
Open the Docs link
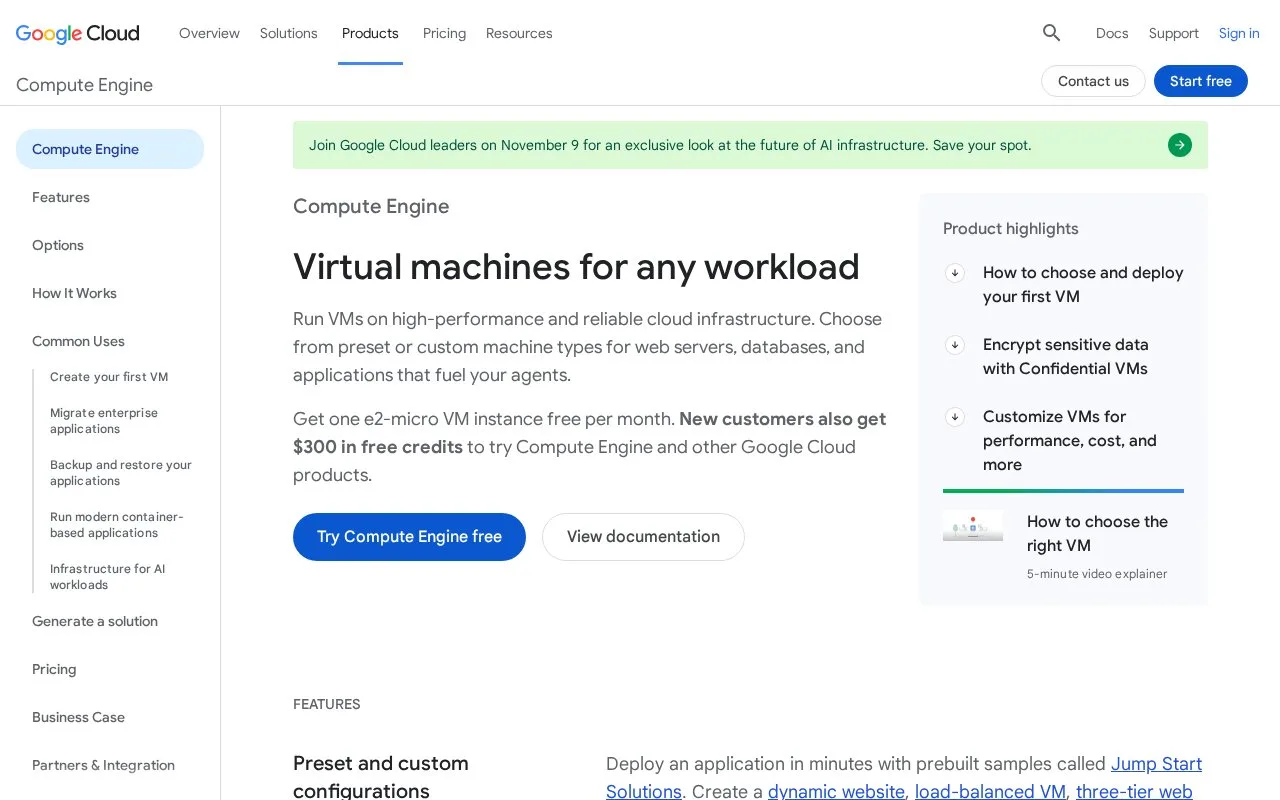click(1112, 33)
